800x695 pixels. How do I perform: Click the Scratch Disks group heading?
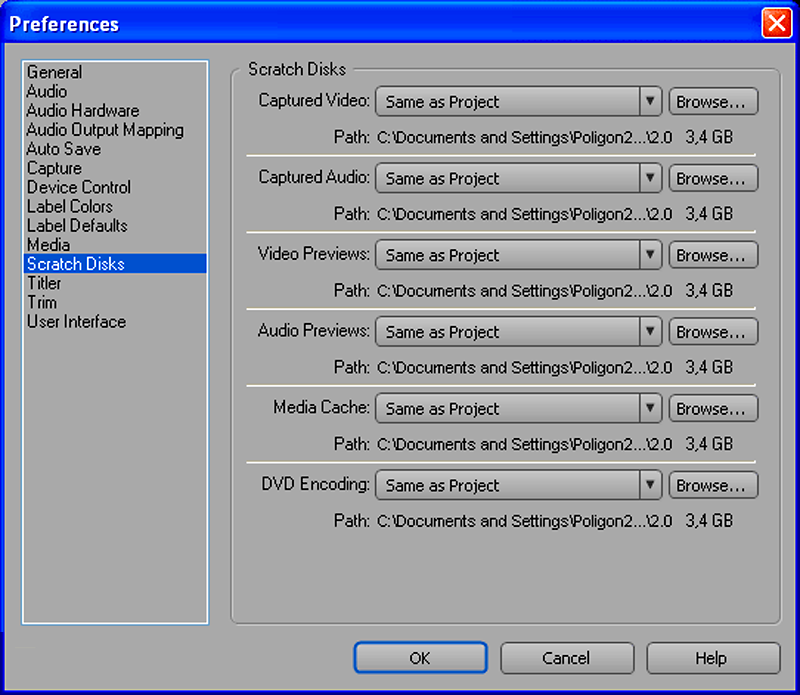coord(297,69)
